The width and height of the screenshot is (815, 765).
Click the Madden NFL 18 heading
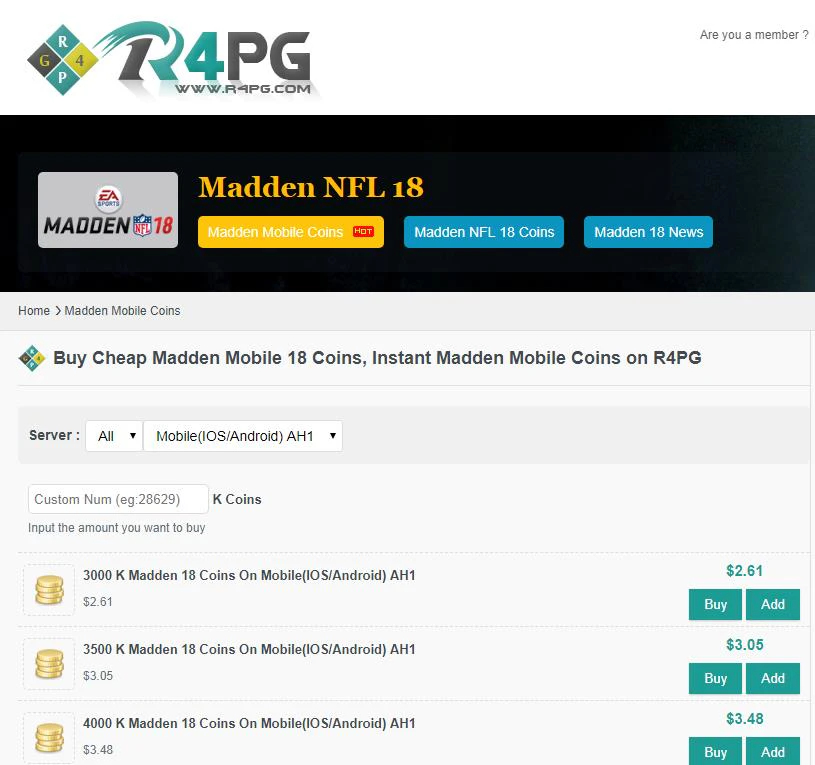click(311, 187)
